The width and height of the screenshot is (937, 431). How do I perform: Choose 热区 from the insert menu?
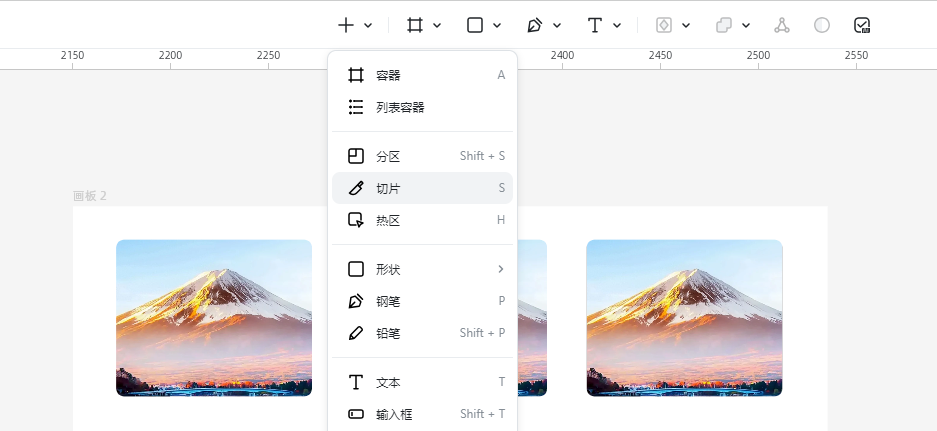pos(422,221)
